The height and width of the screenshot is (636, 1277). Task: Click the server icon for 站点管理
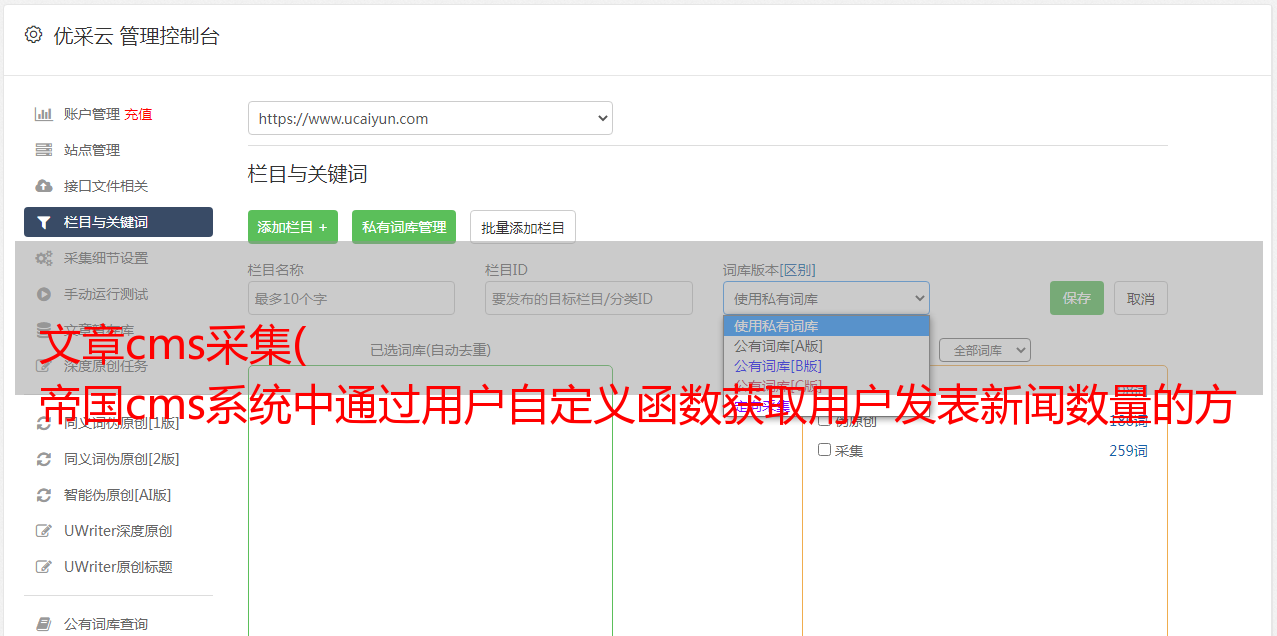pos(44,150)
